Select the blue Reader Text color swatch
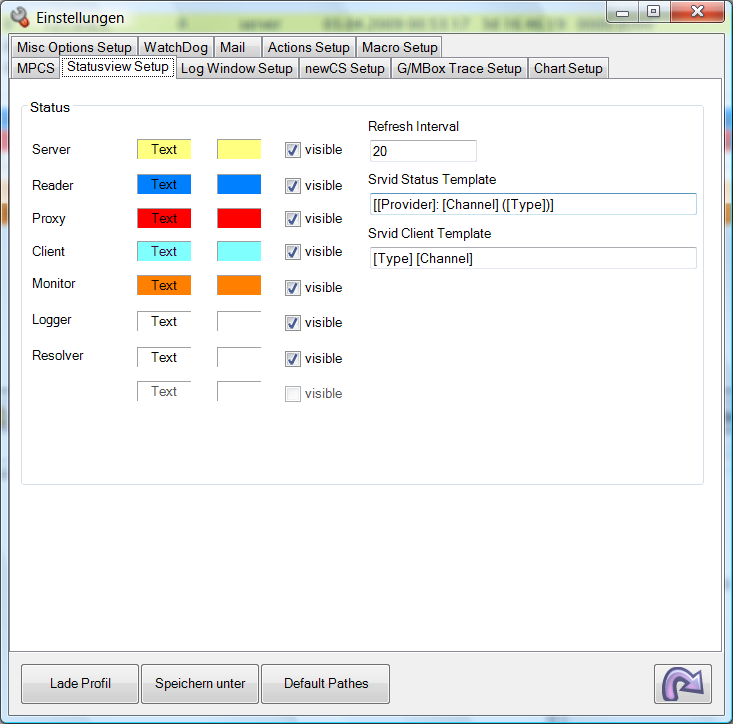 164,184
